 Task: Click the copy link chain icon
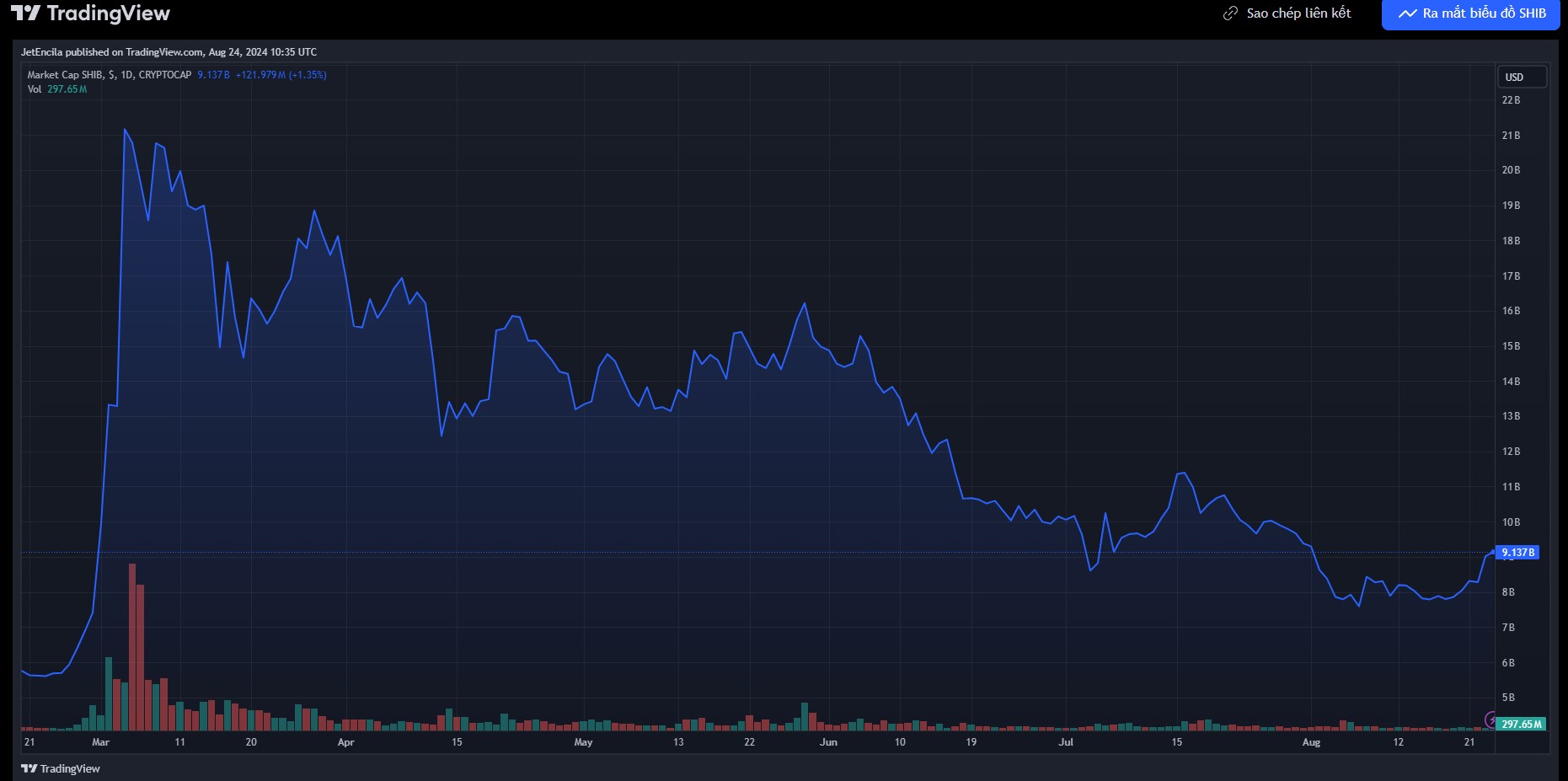coord(1230,13)
